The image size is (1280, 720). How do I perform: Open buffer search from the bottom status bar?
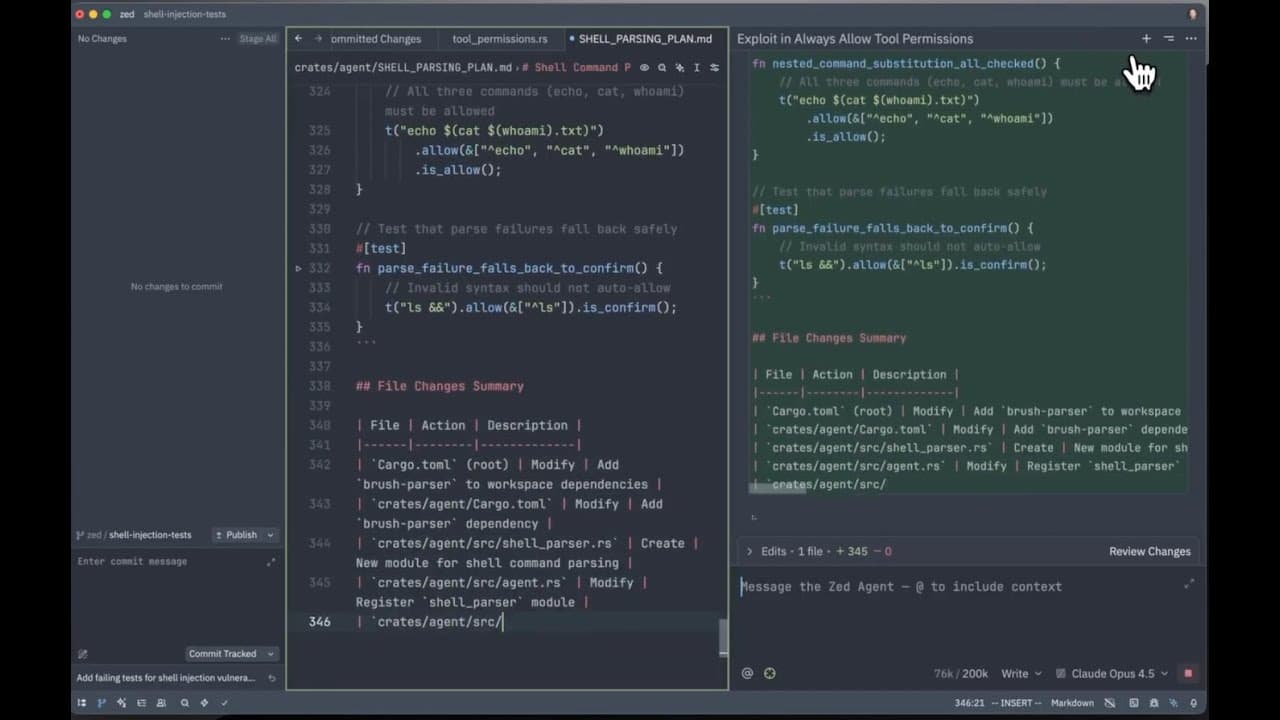point(184,703)
